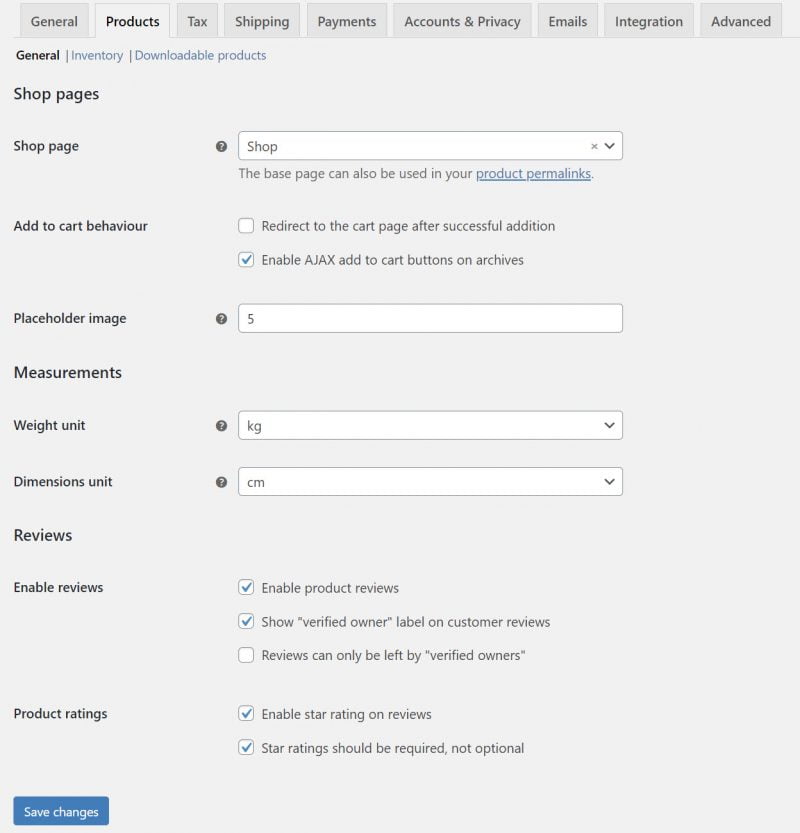Click the Placeholder image input field
Screen dimensions: 800x833
pos(430,318)
